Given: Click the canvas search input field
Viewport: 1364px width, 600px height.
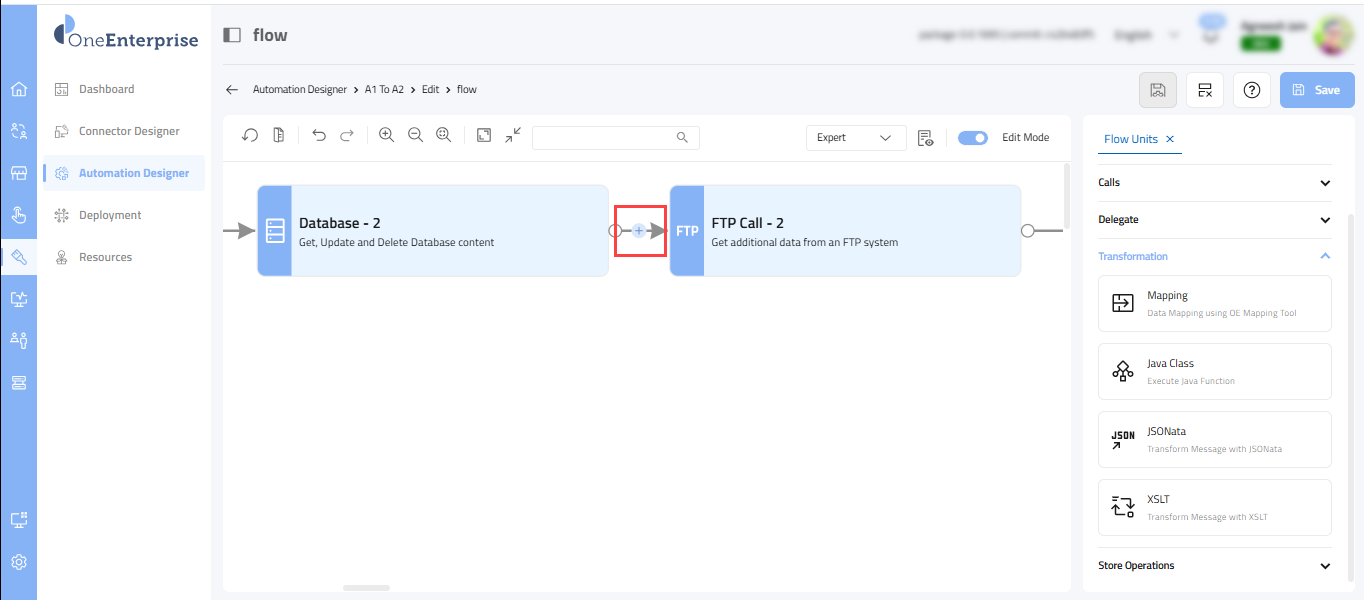Looking at the screenshot, I should click(605, 138).
